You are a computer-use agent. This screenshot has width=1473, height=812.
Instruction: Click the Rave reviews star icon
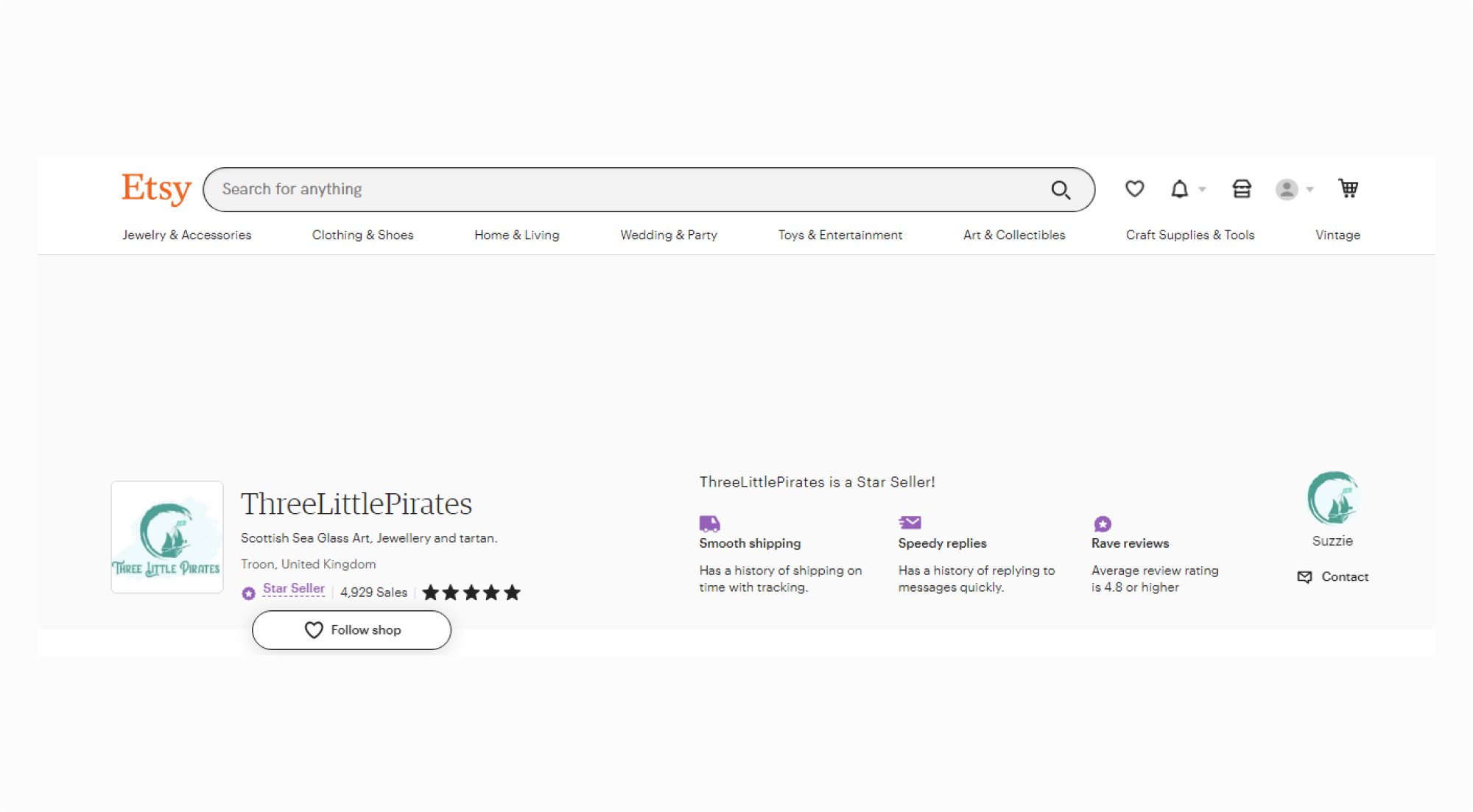point(1102,524)
